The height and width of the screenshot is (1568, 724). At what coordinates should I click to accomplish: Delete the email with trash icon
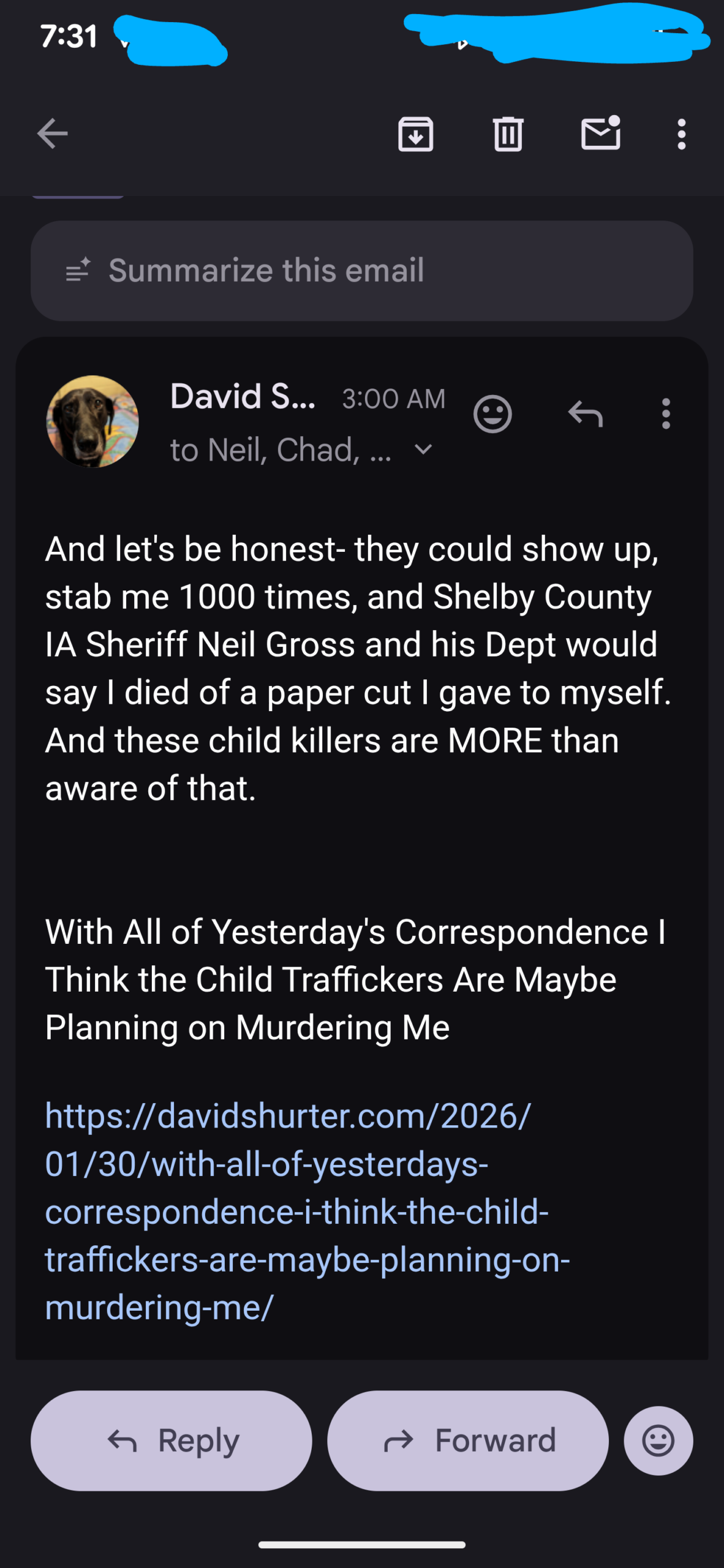click(508, 134)
